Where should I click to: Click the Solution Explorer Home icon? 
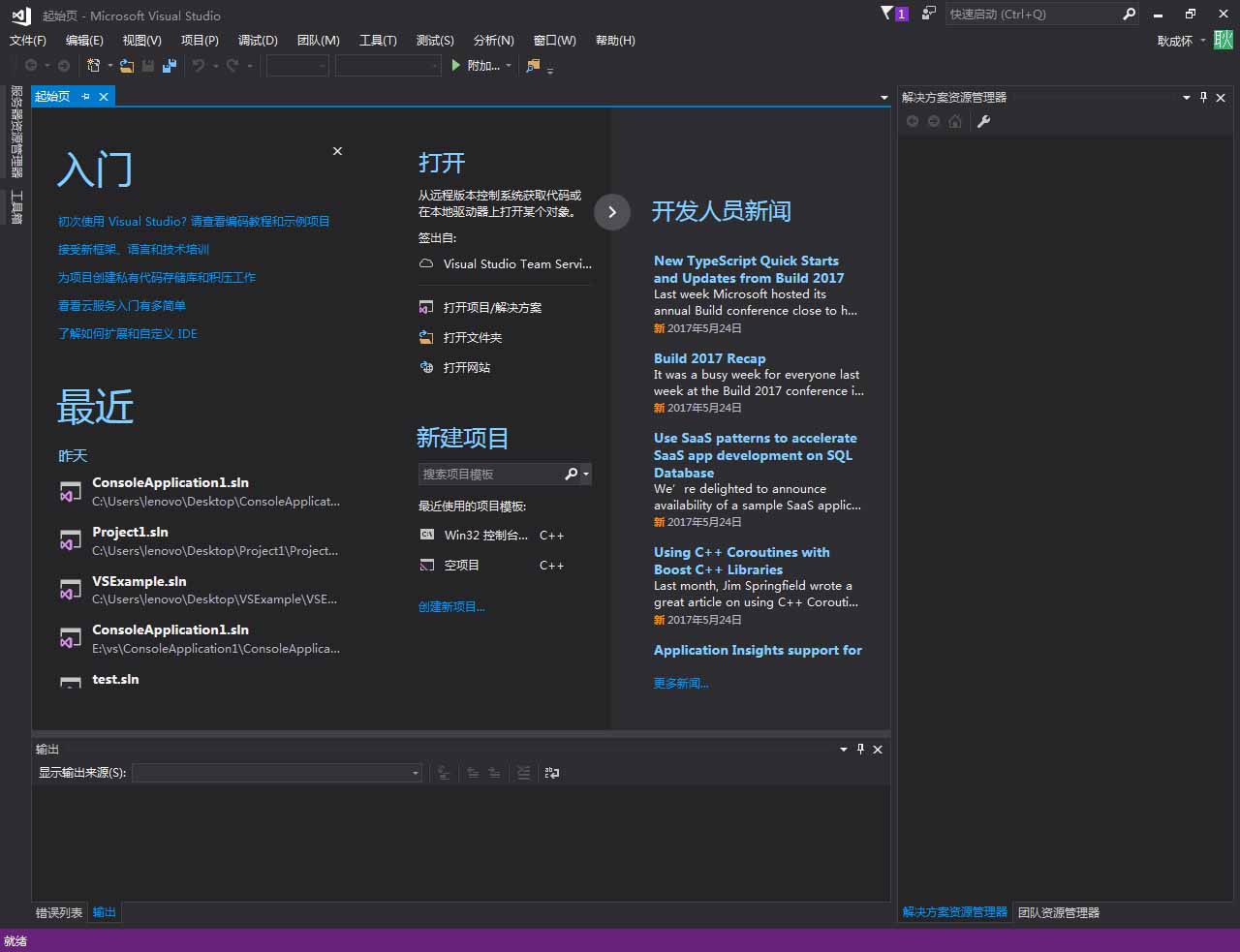955,121
